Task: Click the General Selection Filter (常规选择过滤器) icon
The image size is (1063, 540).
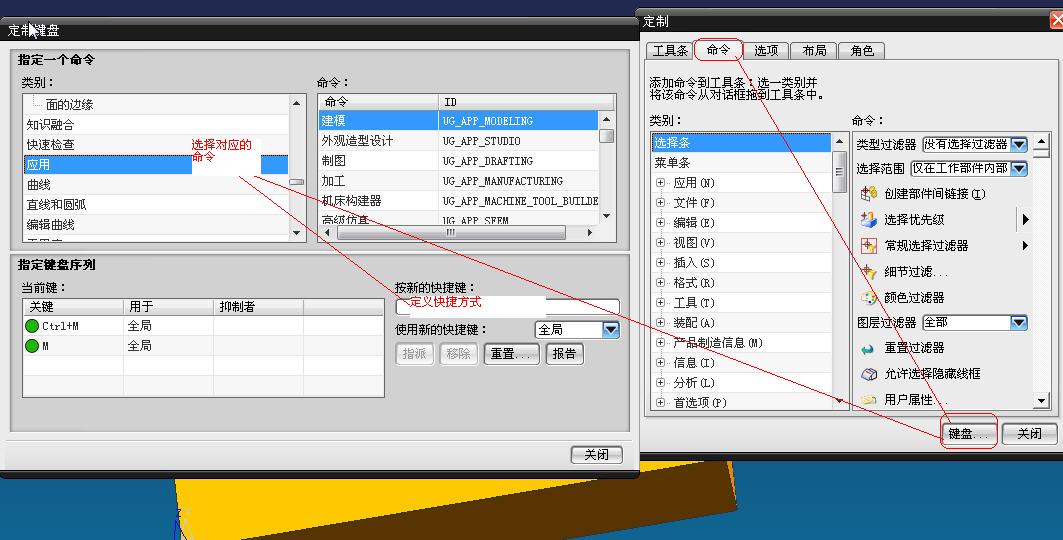Action: (868, 245)
